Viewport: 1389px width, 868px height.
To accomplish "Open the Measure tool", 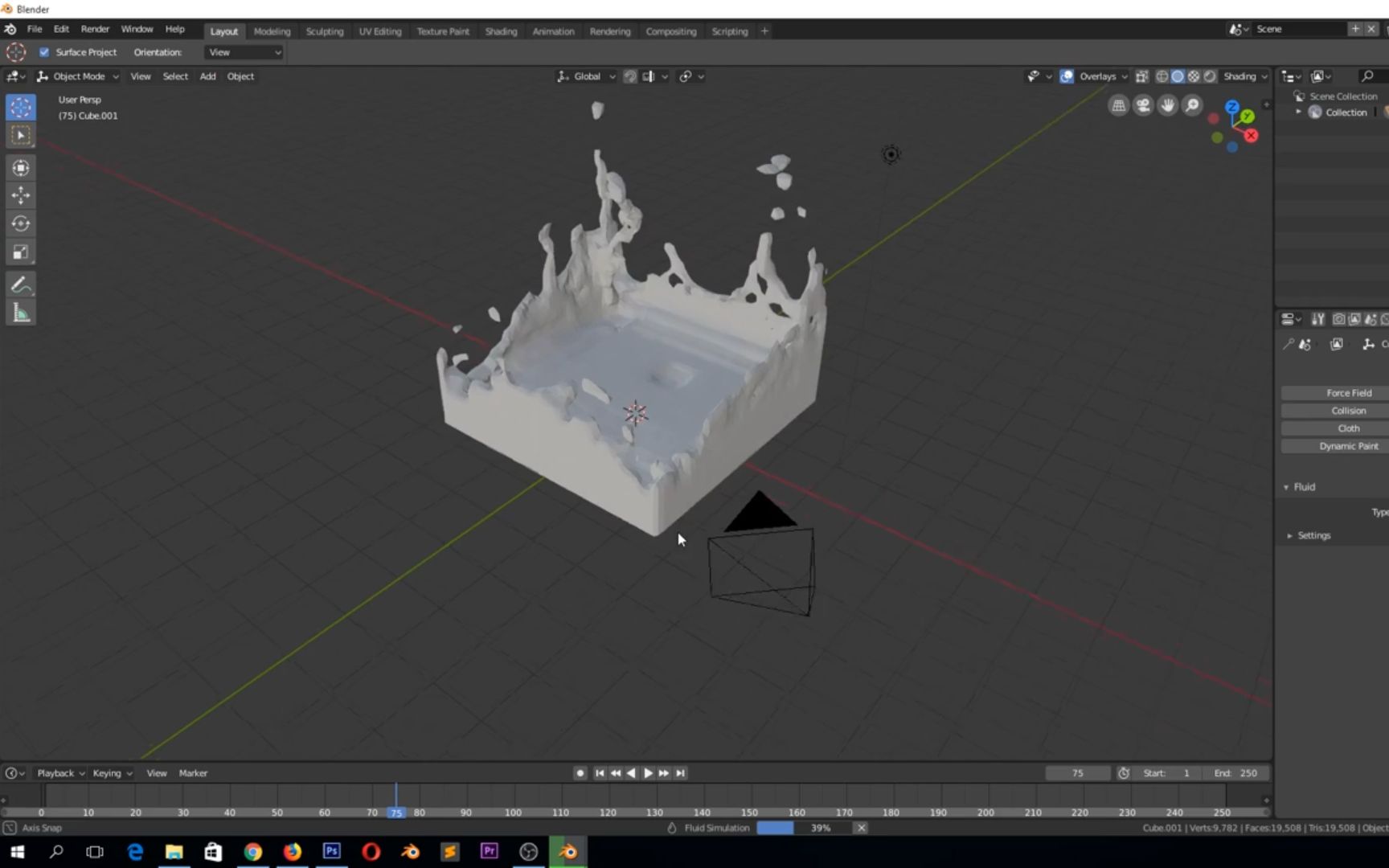I will click(x=20, y=312).
